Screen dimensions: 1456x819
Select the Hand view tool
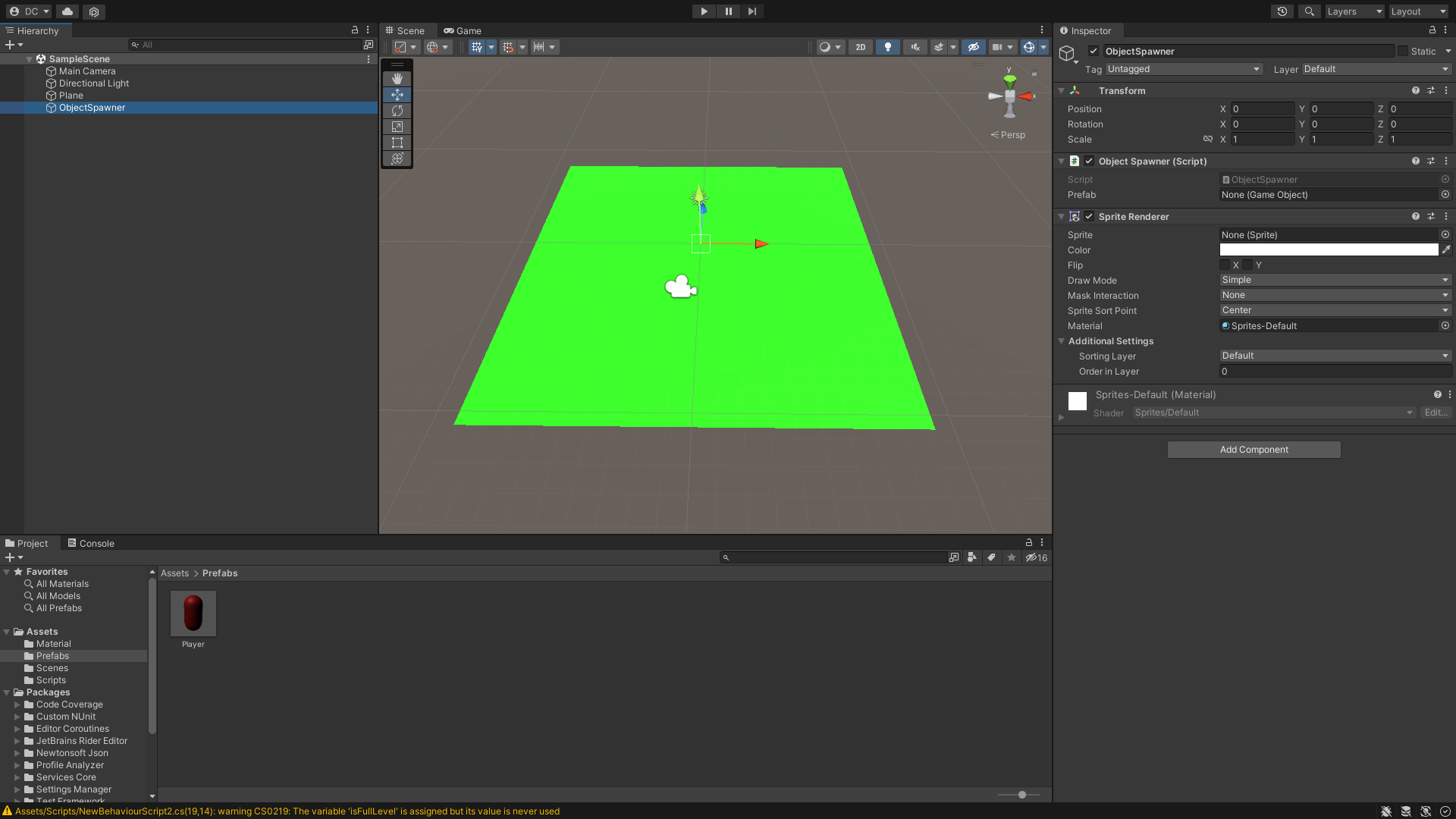397,79
